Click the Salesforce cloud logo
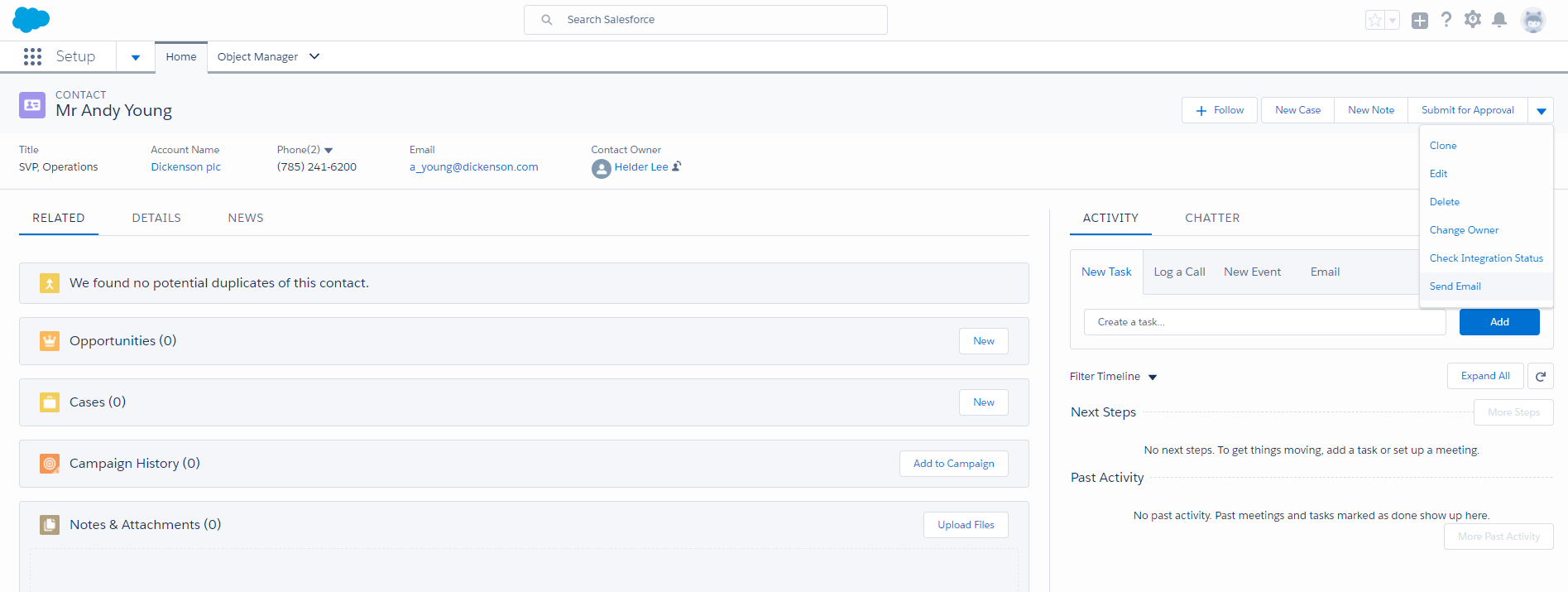Viewport: 1568px width, 592px height. [x=31, y=19]
